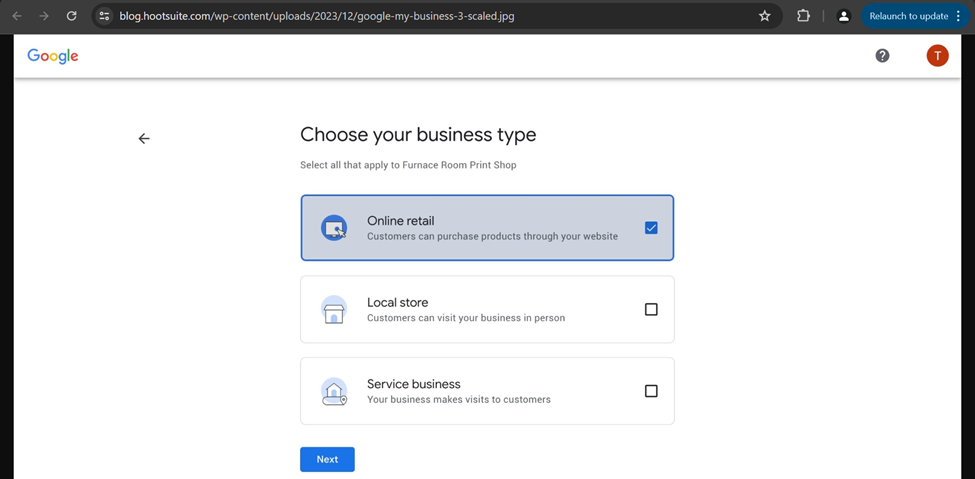Reload the page with refresh icon
The height and width of the screenshot is (479, 975).
(72, 16)
